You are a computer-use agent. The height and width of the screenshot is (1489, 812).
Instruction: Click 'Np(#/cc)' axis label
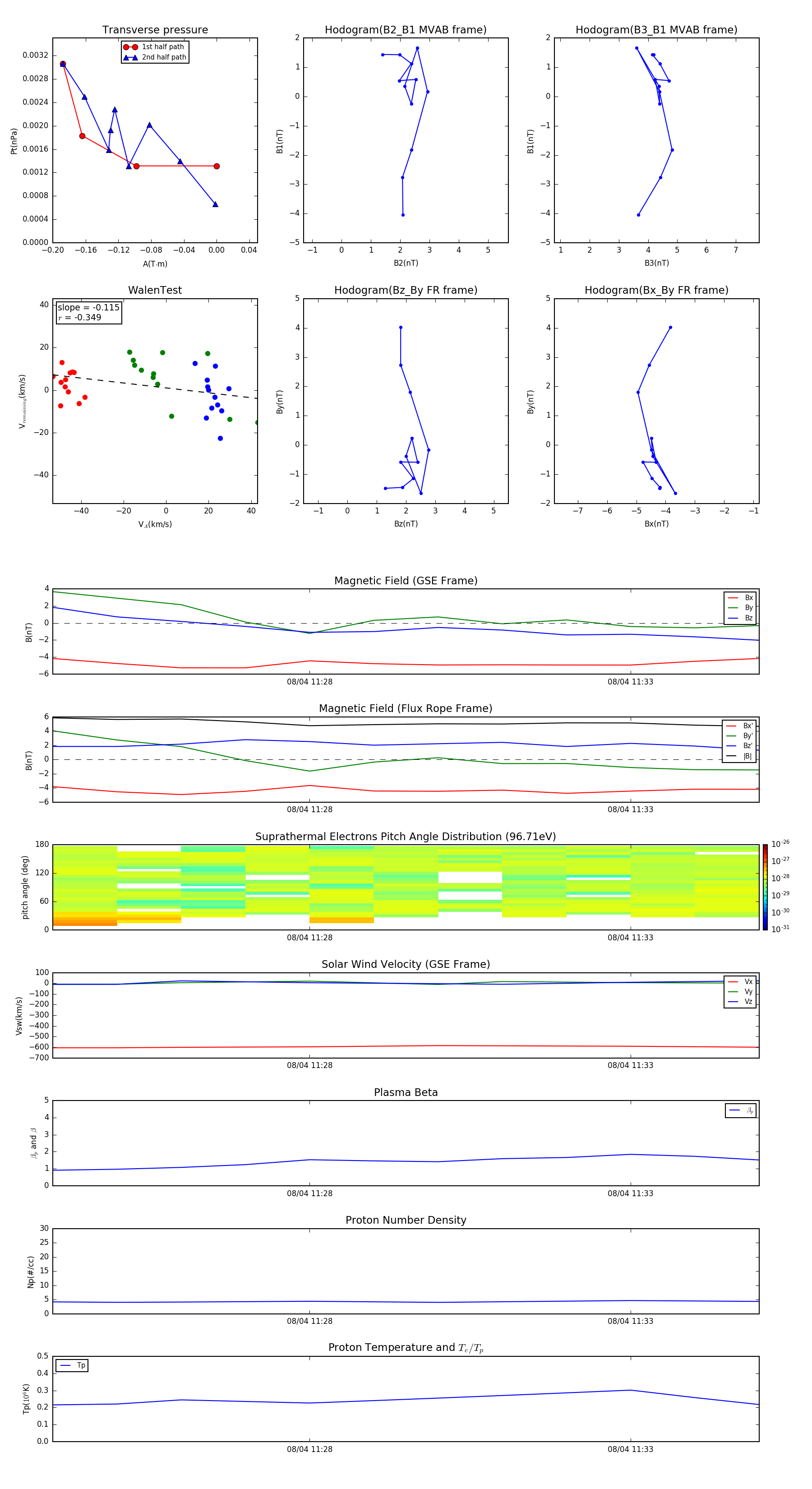(31, 1272)
